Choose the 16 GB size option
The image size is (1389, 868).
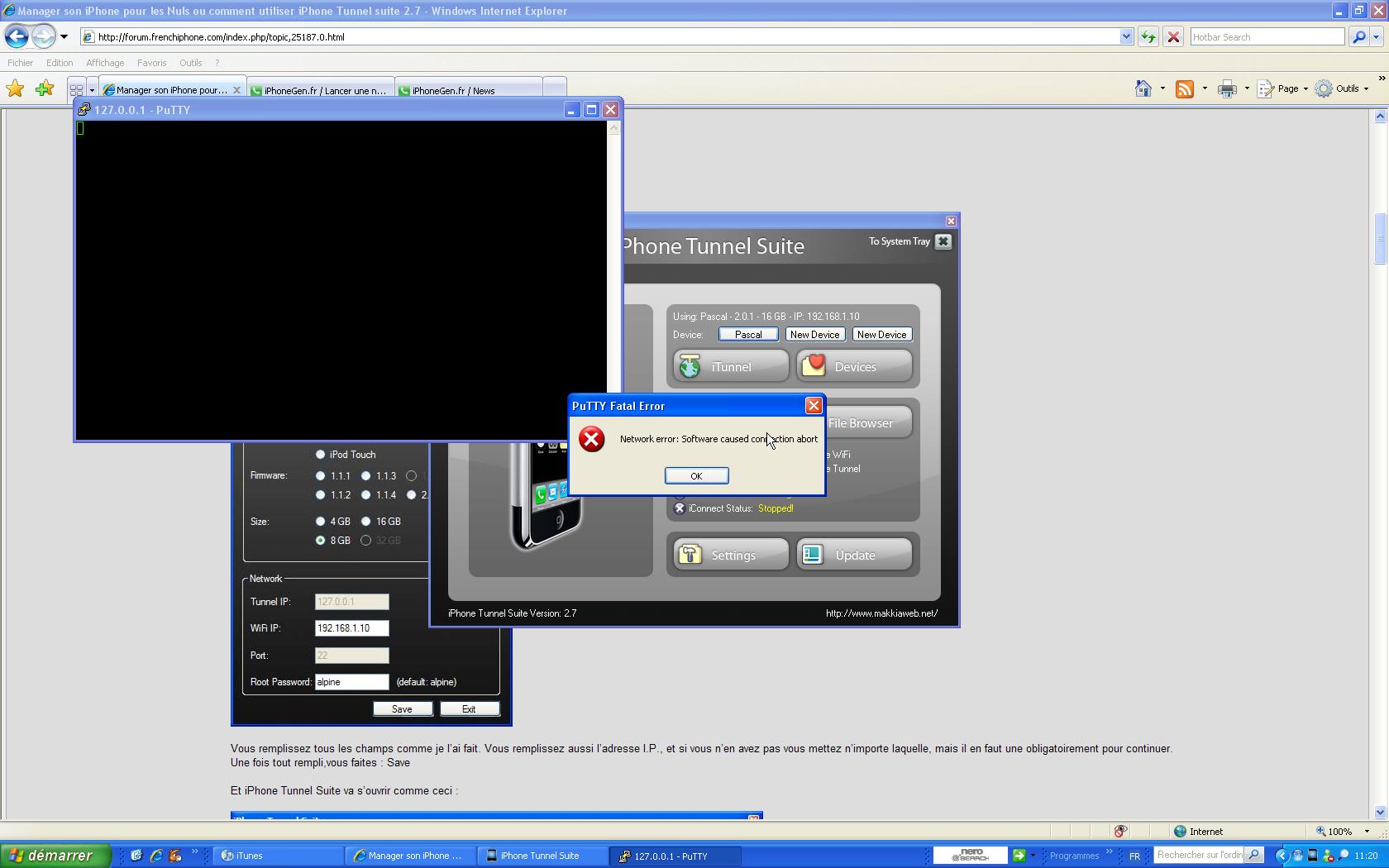pyautogui.click(x=365, y=522)
